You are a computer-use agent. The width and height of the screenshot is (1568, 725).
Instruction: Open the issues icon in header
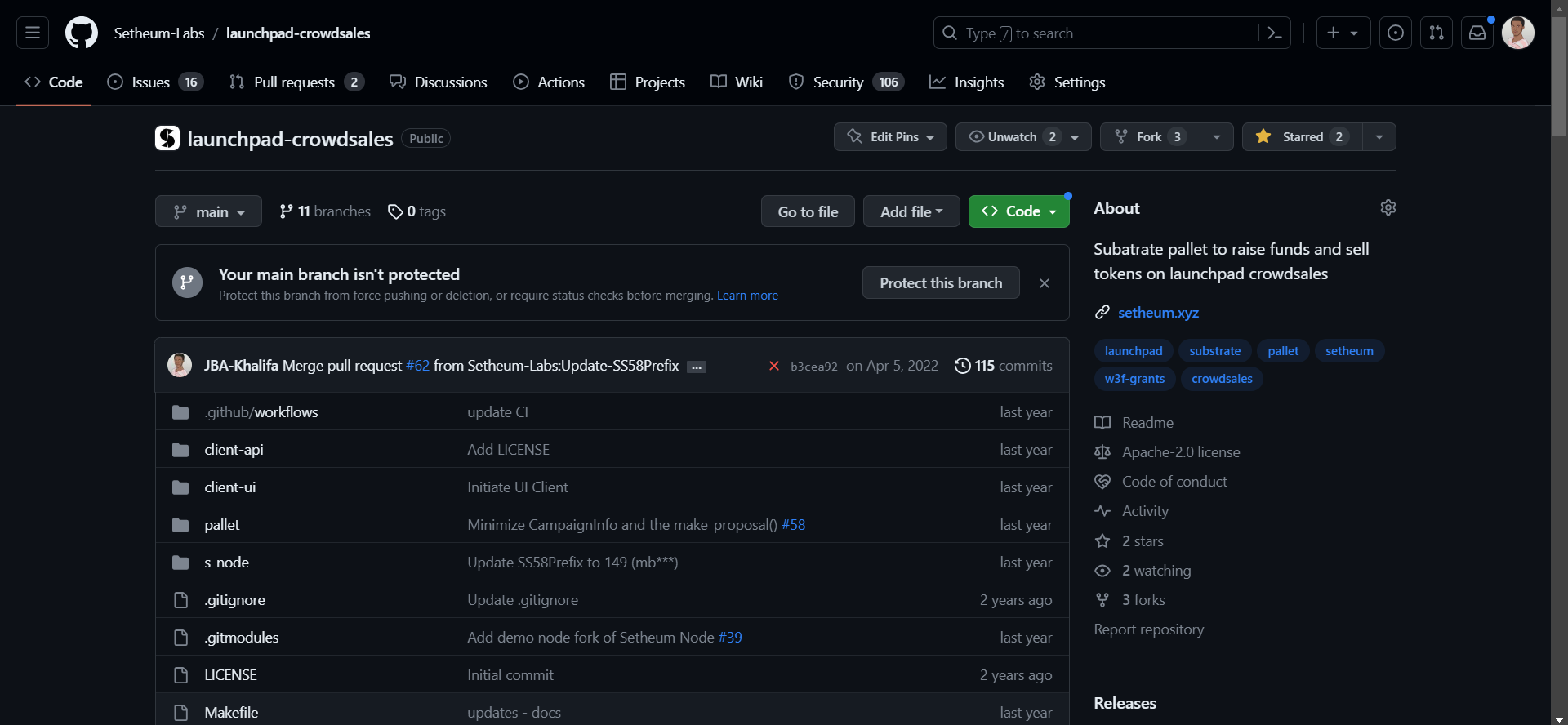point(1396,33)
